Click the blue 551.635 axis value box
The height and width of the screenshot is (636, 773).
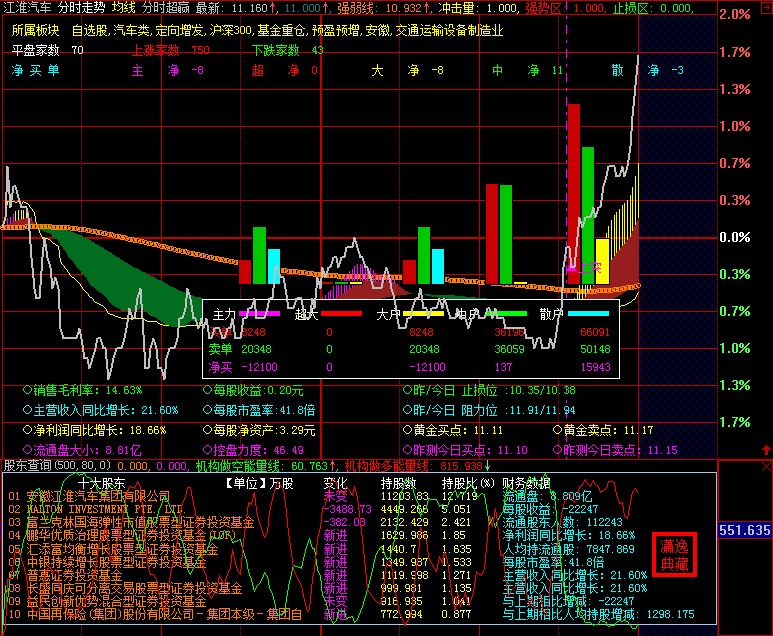(x=744, y=530)
